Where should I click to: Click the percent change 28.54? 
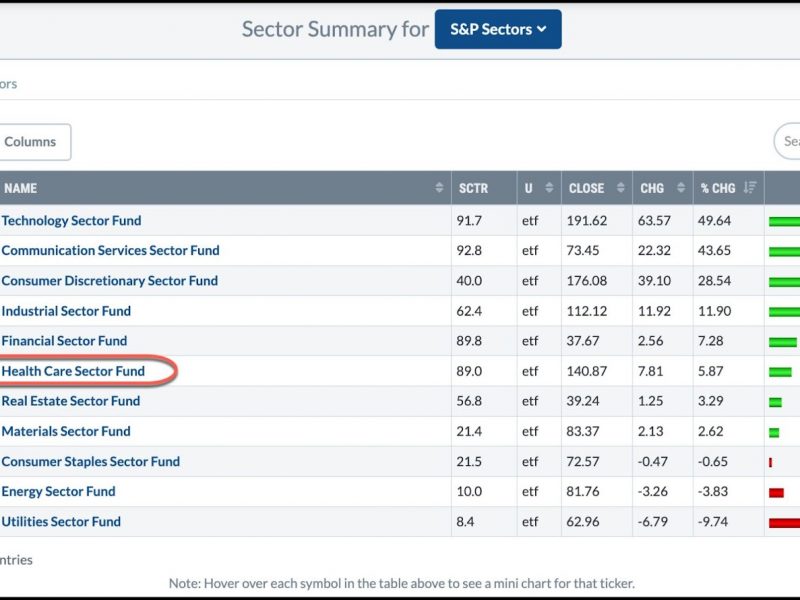click(714, 281)
